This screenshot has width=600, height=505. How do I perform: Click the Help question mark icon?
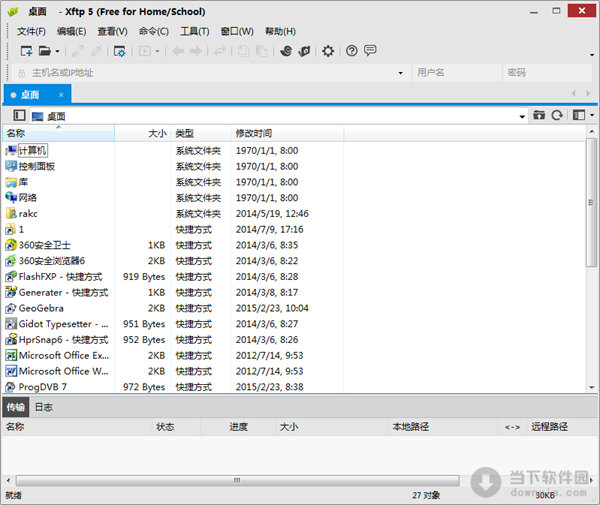(350, 51)
